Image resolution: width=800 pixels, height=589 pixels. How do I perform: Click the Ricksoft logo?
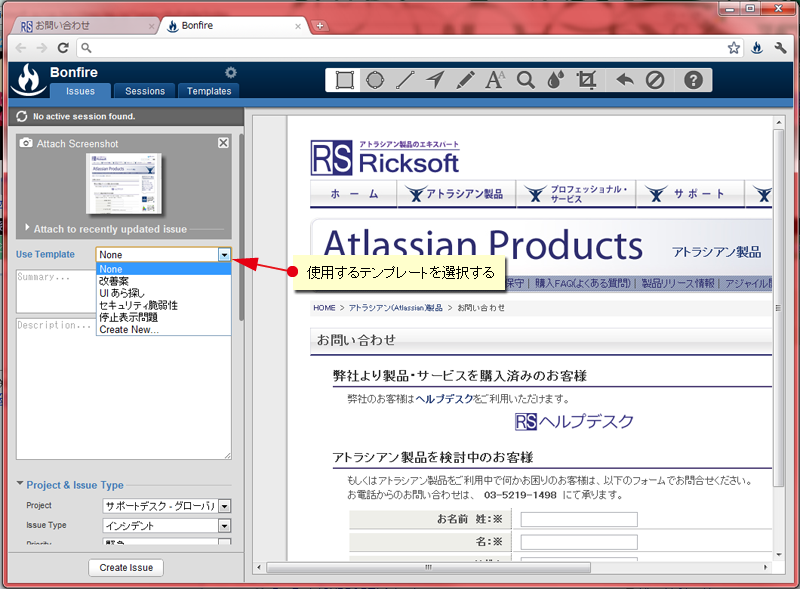tap(385, 158)
